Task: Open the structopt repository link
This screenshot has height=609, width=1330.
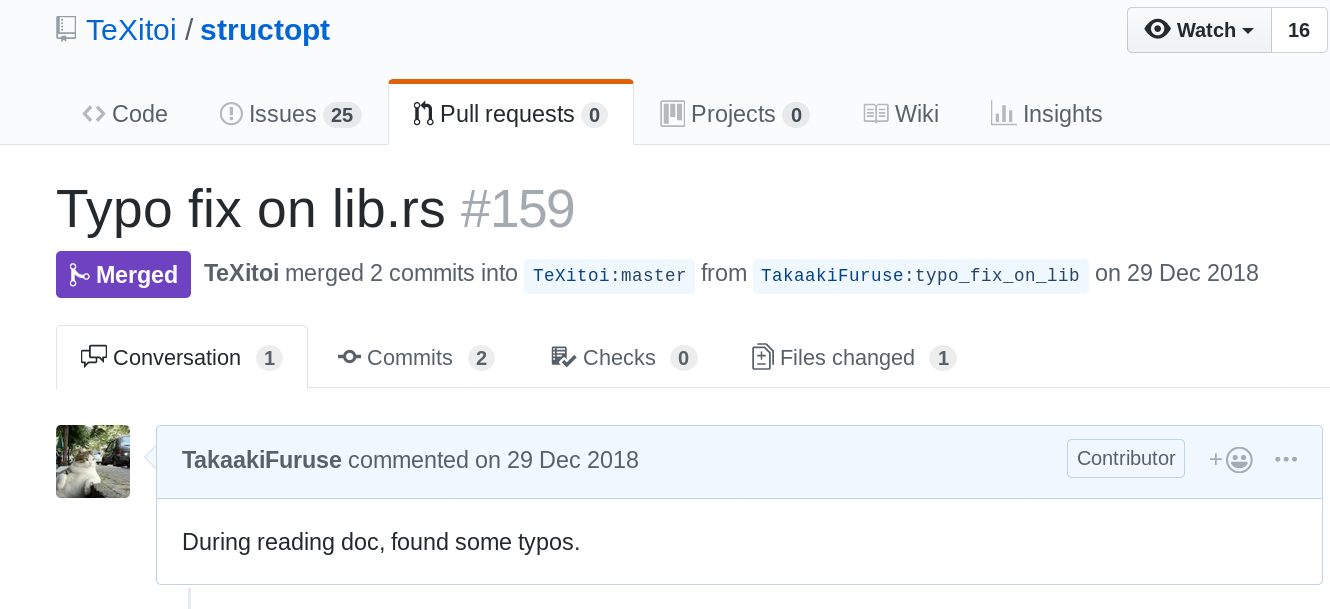Action: (265, 30)
